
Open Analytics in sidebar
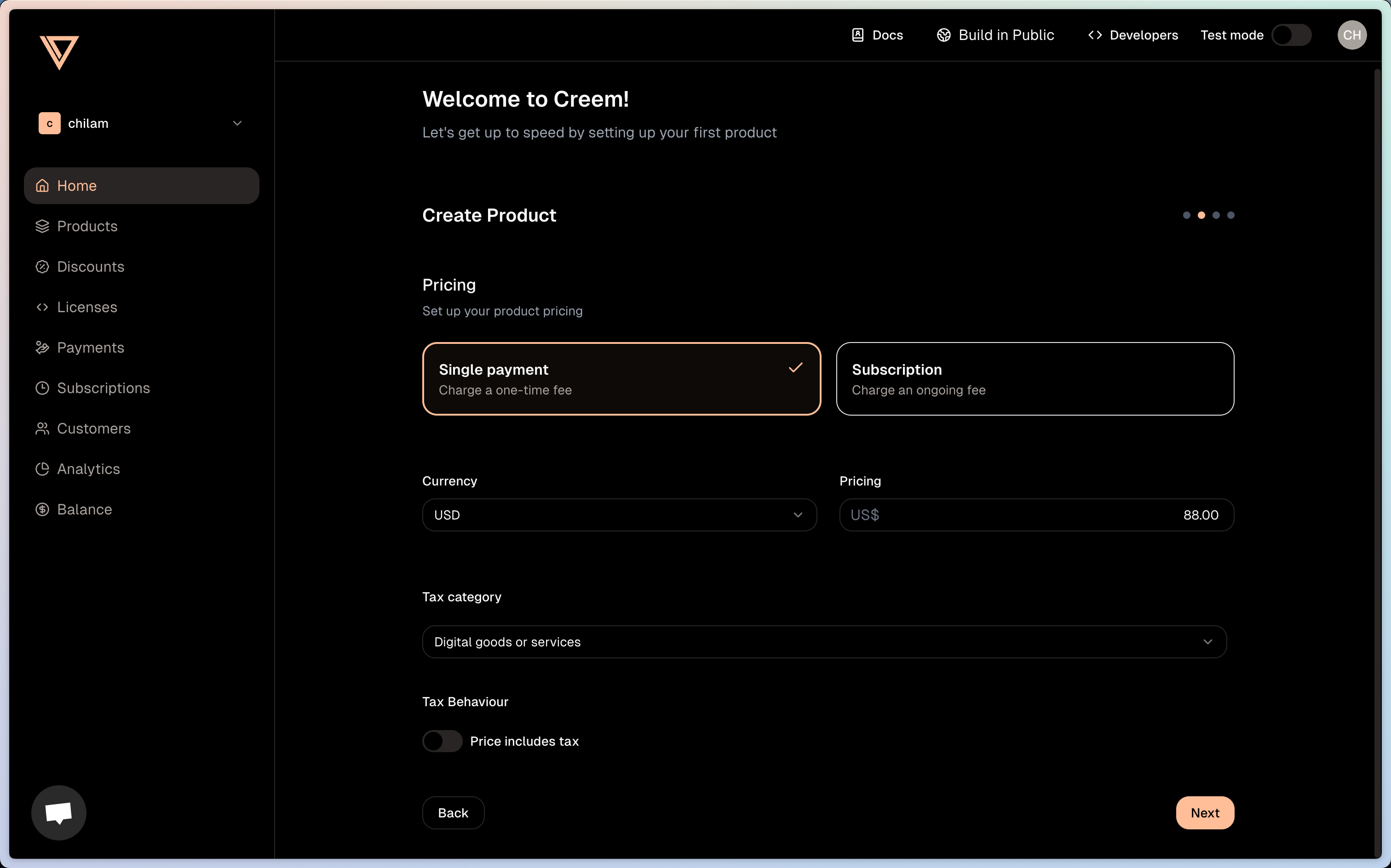point(141,469)
